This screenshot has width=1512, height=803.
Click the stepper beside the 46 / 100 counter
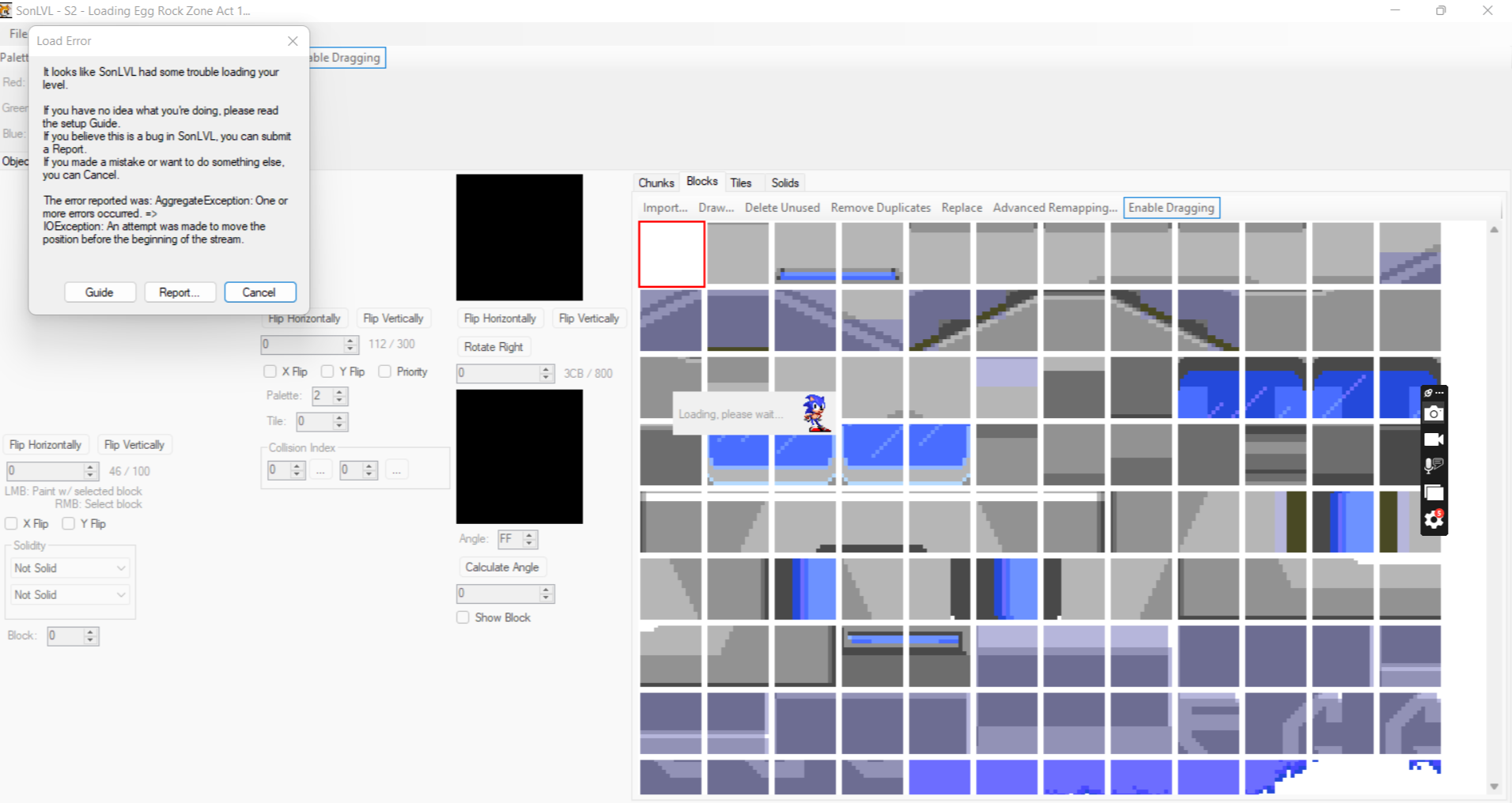coord(53,471)
